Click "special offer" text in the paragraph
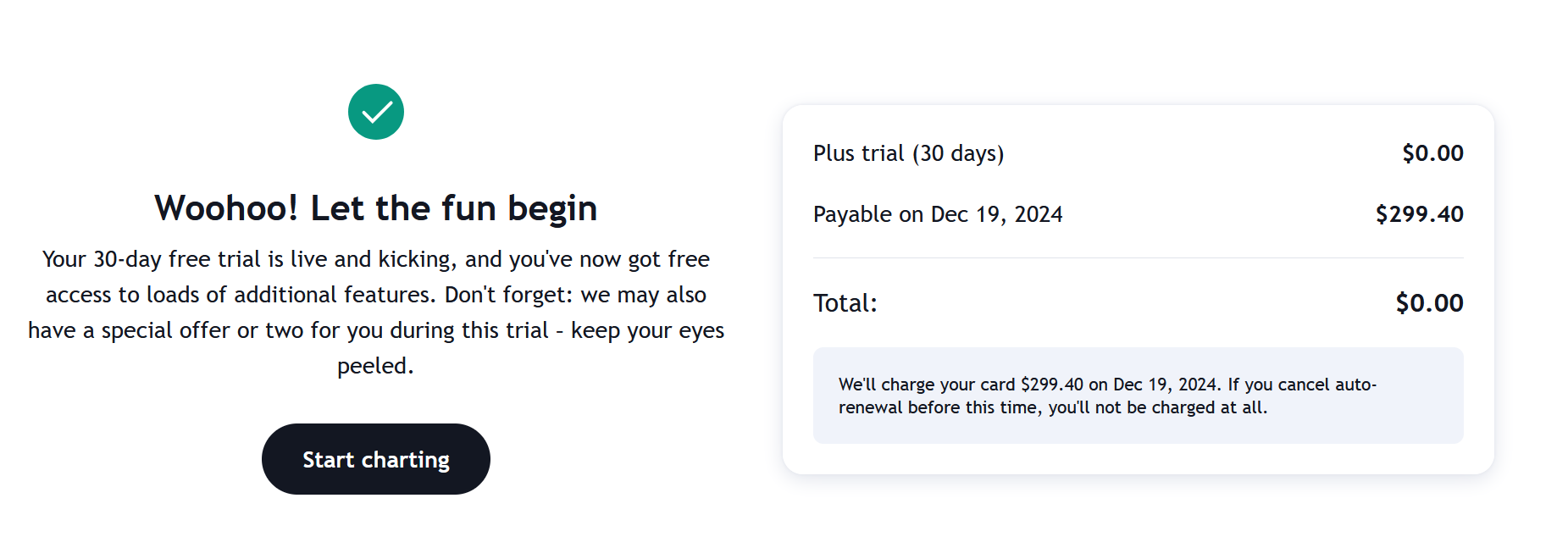Screen dimensions: 1568x559 [x=166, y=330]
